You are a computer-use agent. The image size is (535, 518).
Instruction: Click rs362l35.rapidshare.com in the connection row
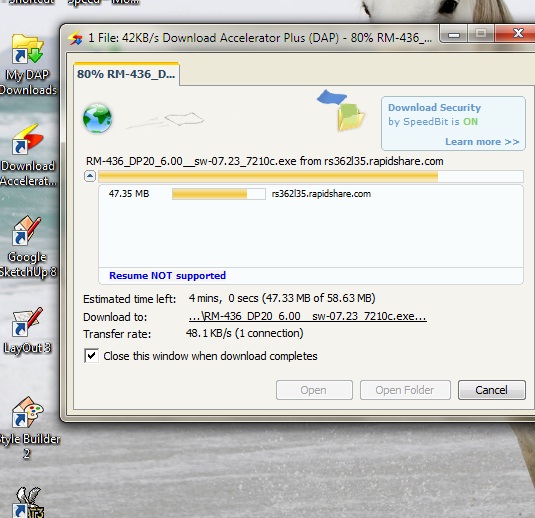[321, 194]
